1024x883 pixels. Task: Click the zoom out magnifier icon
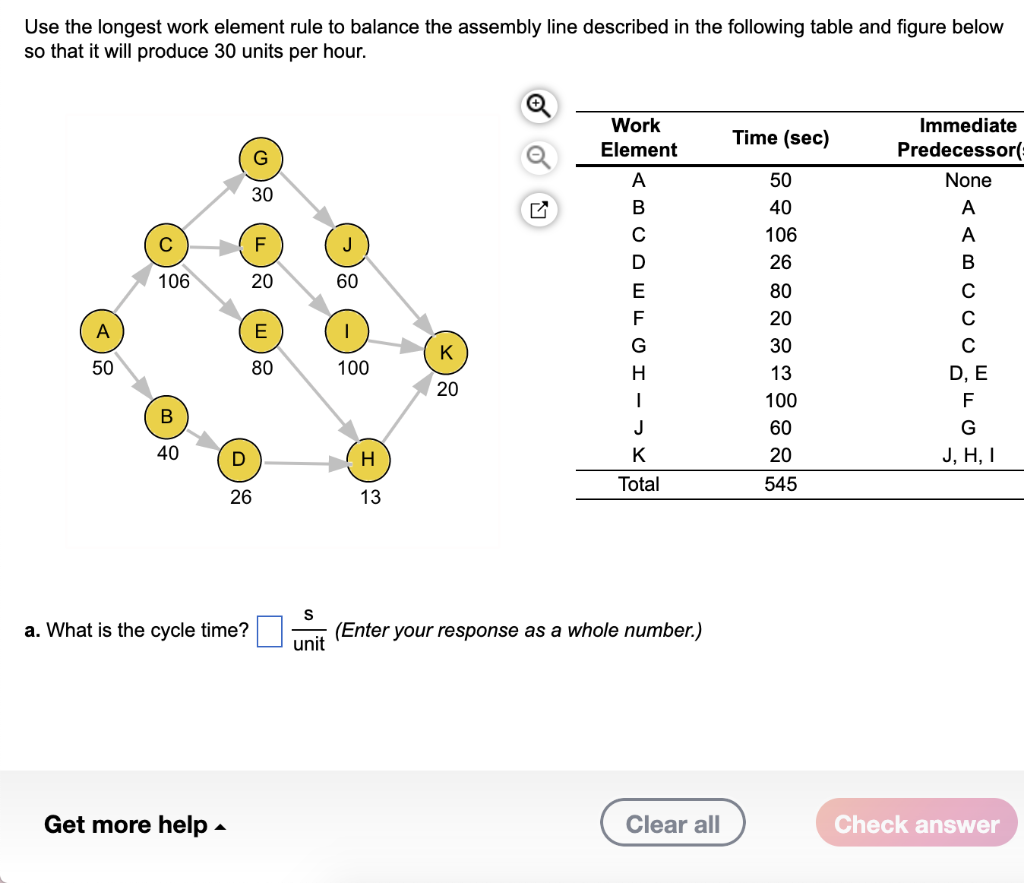tap(538, 158)
